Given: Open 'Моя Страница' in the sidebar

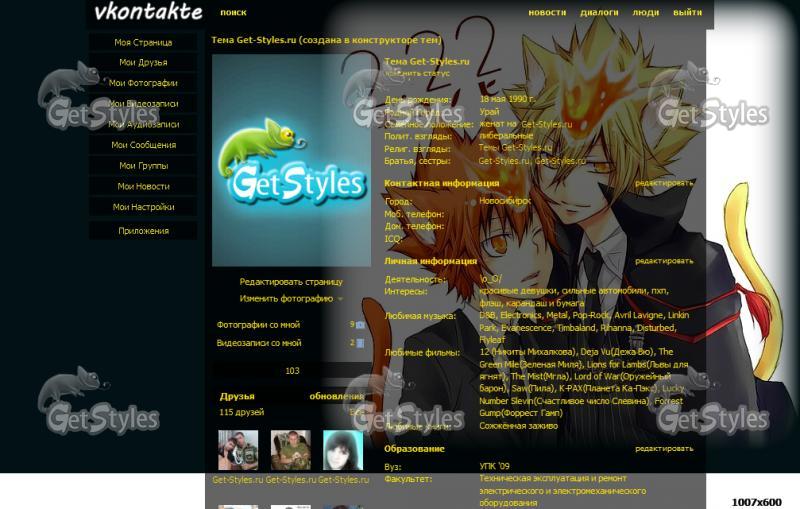Looking at the screenshot, I should coord(143,42).
